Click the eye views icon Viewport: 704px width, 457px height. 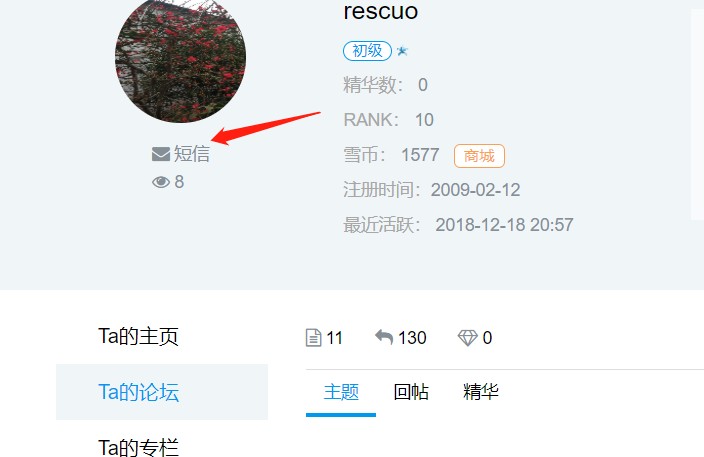pyautogui.click(x=161, y=182)
